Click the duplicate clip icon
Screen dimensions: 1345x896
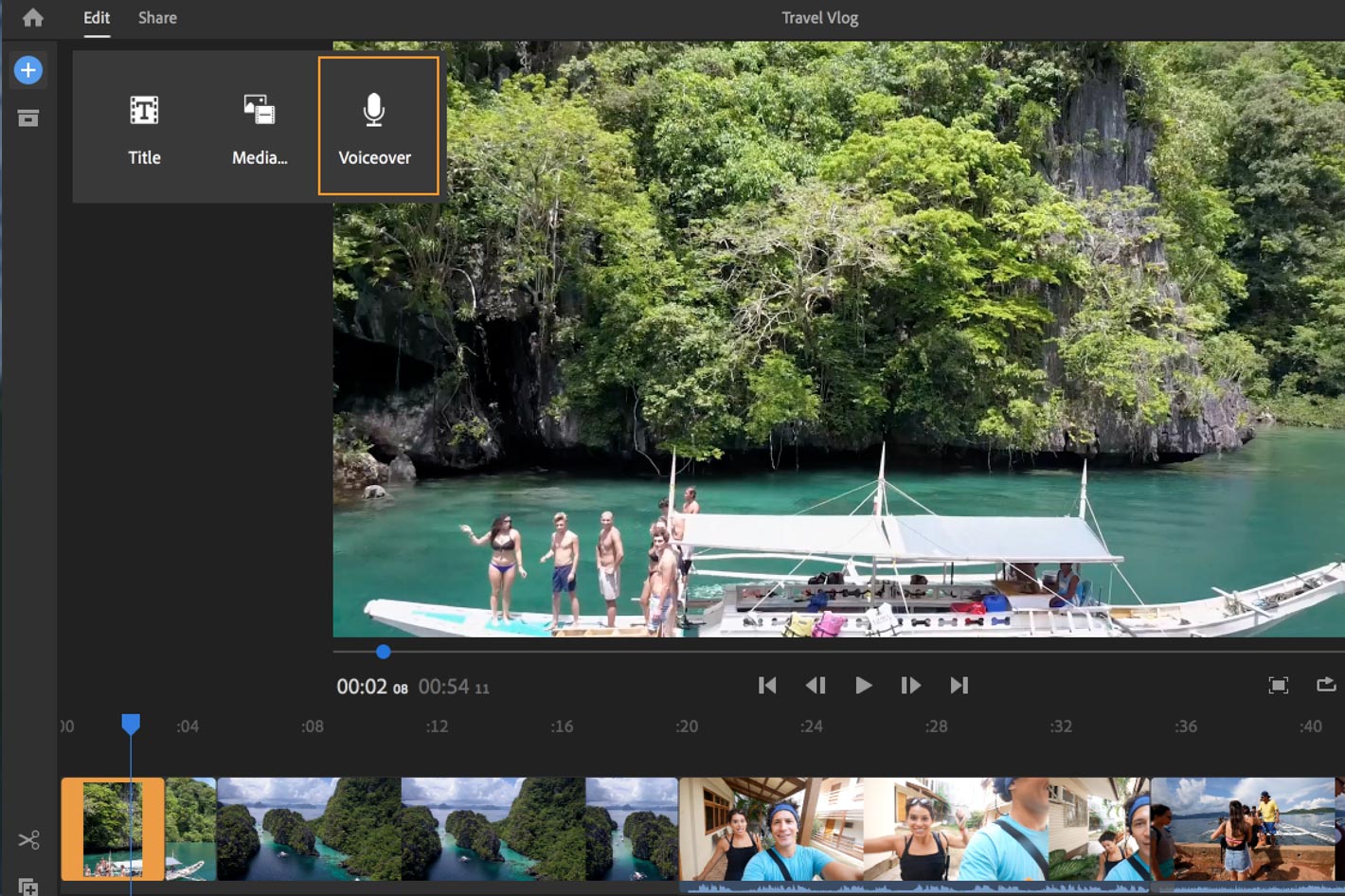(x=28, y=887)
